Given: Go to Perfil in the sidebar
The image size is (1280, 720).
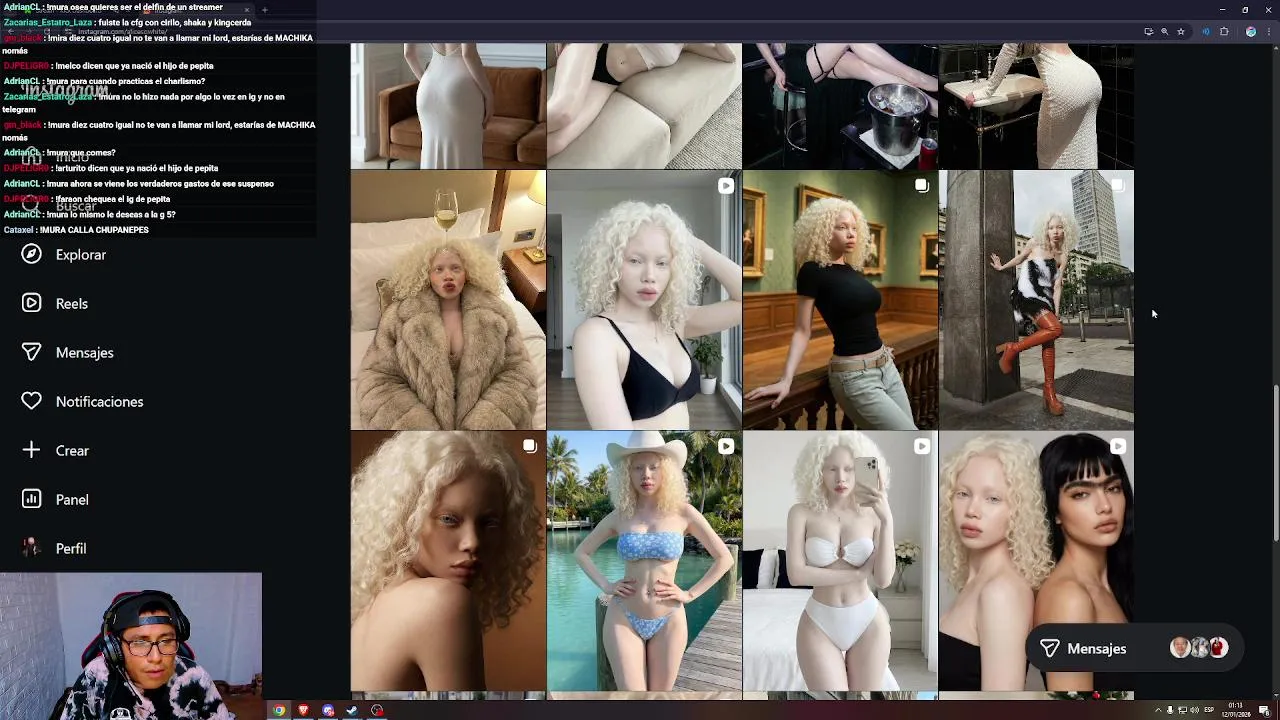Looking at the screenshot, I should [x=55, y=548].
